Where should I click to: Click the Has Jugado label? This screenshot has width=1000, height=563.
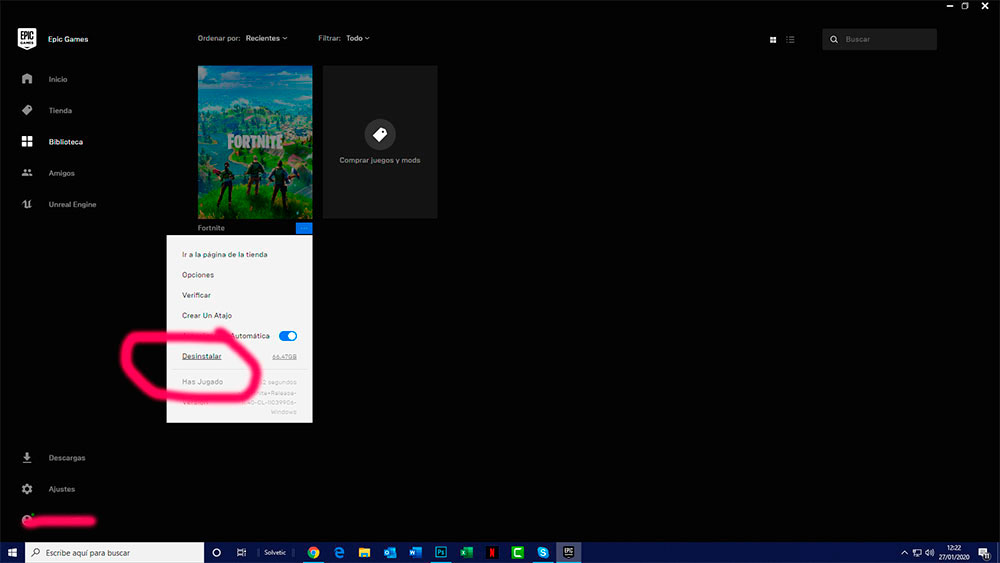(x=202, y=381)
